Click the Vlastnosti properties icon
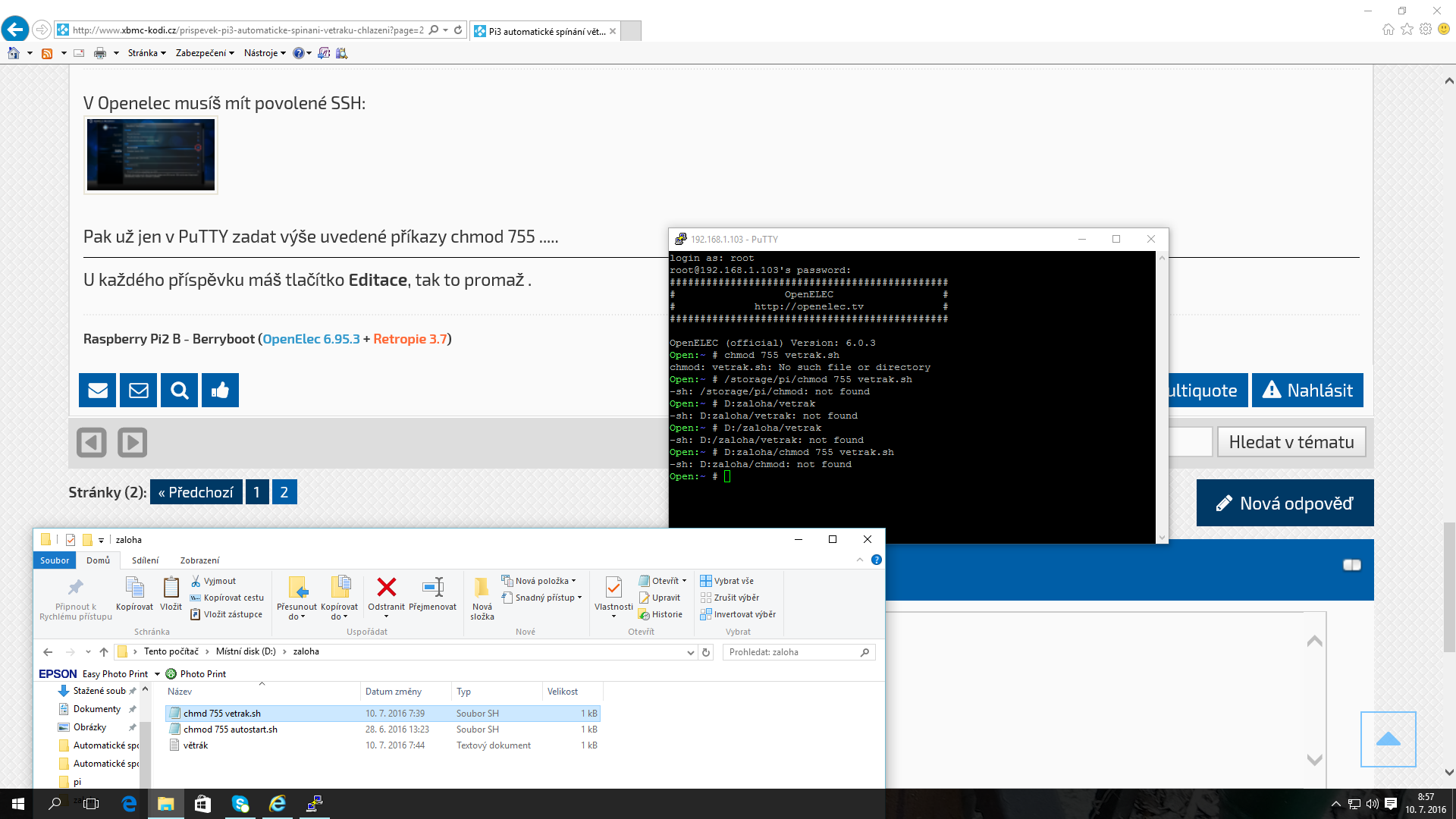This screenshot has width=1456, height=819. [x=613, y=587]
